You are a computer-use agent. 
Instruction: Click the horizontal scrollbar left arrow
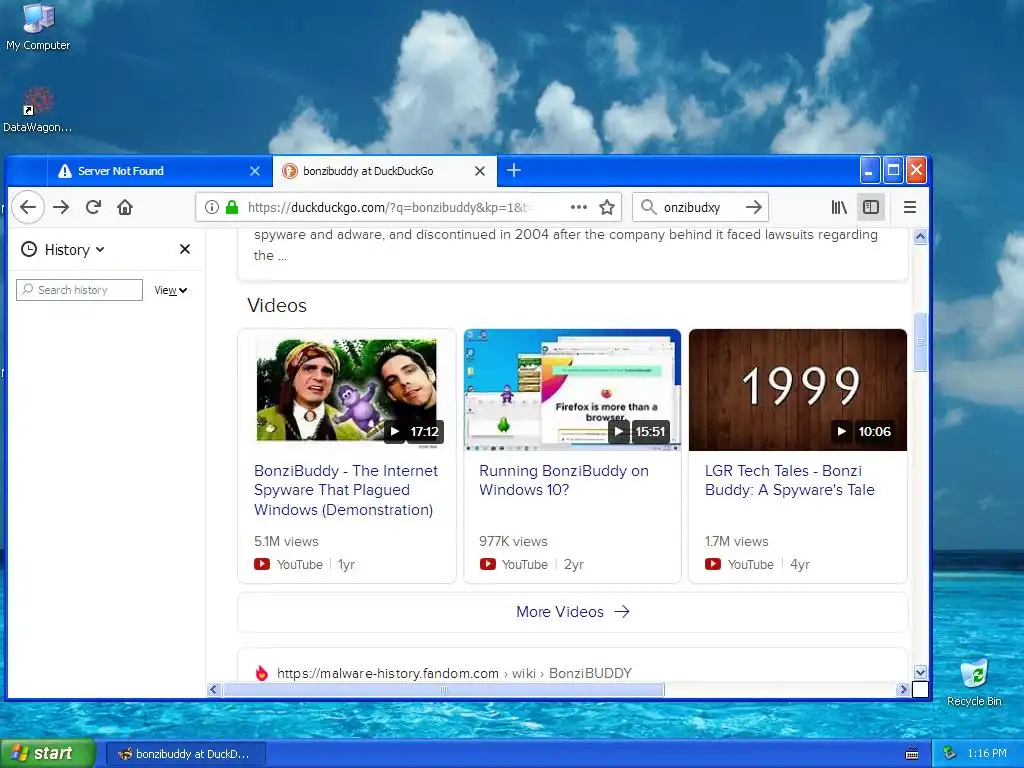[214, 690]
